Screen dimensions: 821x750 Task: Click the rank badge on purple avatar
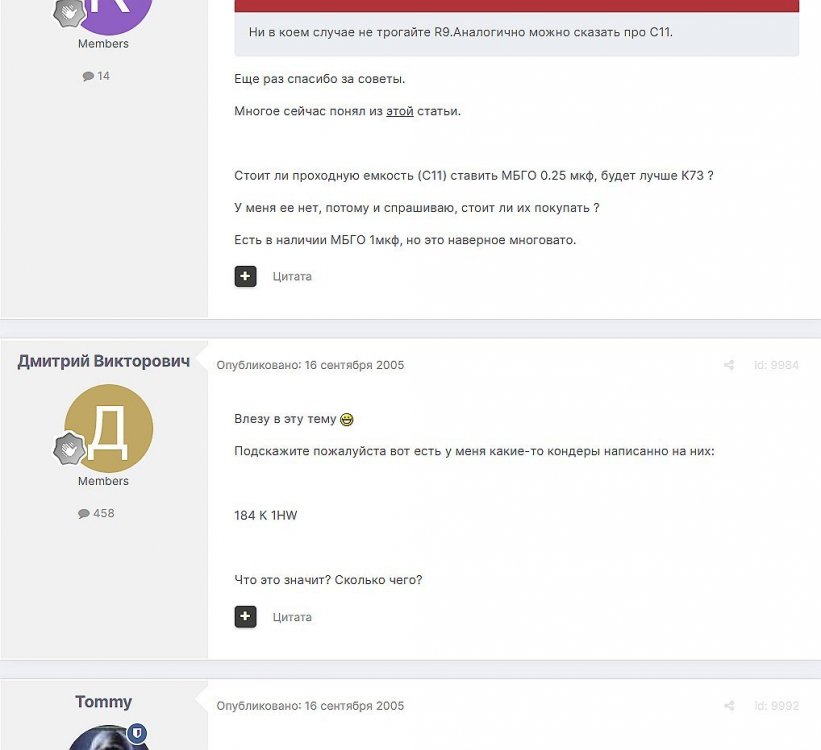70,13
